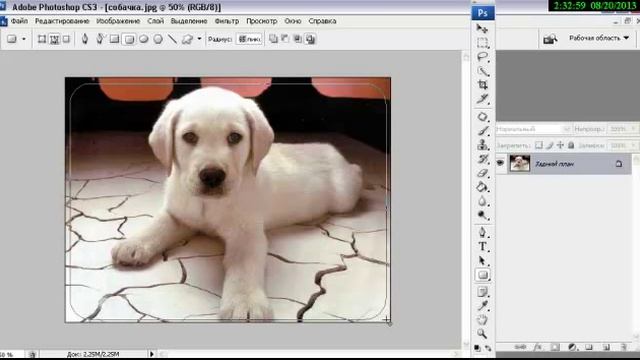Open the Окно menu
The width and height of the screenshot is (640, 360).
point(293,21)
